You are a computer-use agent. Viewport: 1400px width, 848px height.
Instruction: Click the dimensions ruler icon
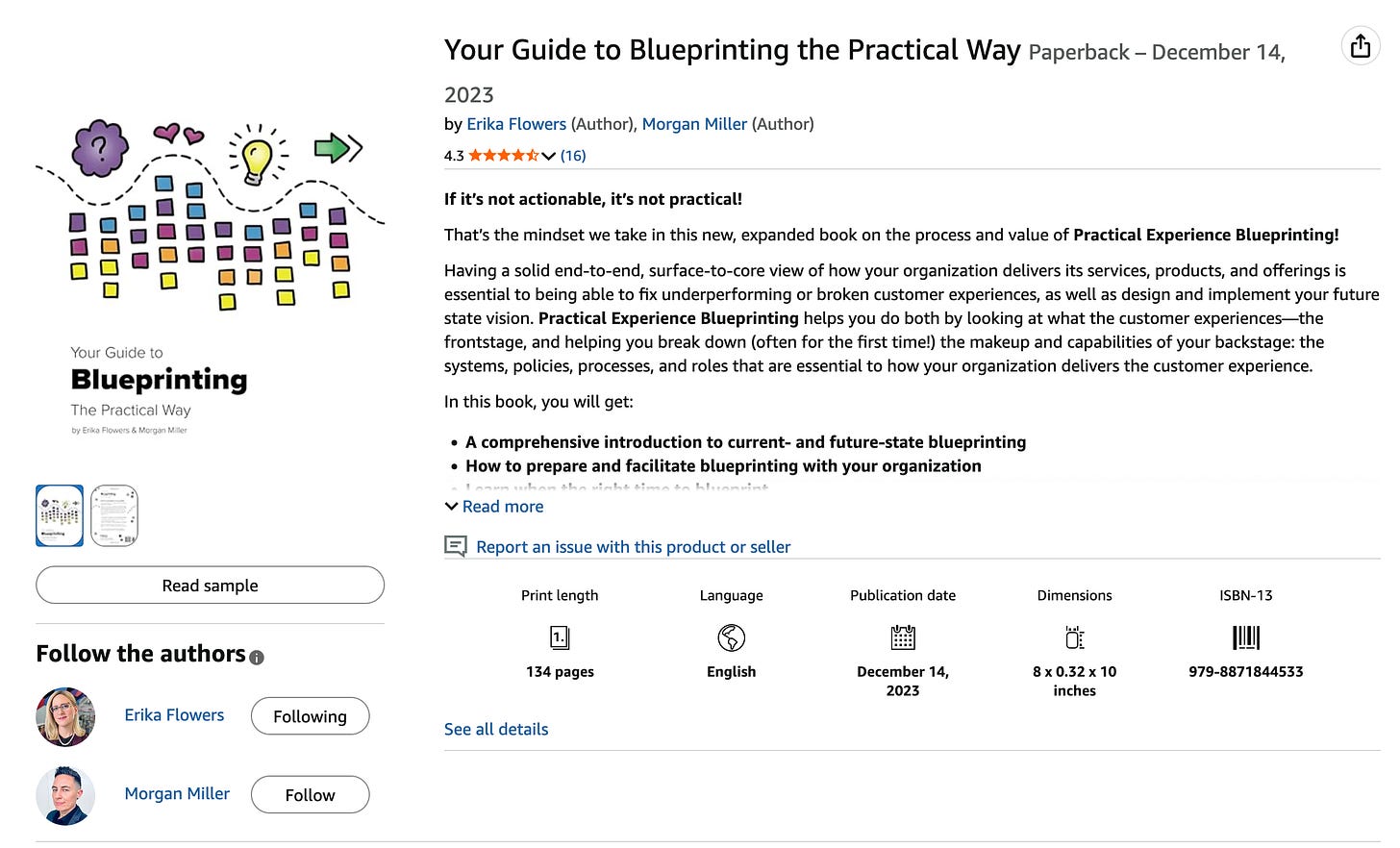(x=1074, y=637)
